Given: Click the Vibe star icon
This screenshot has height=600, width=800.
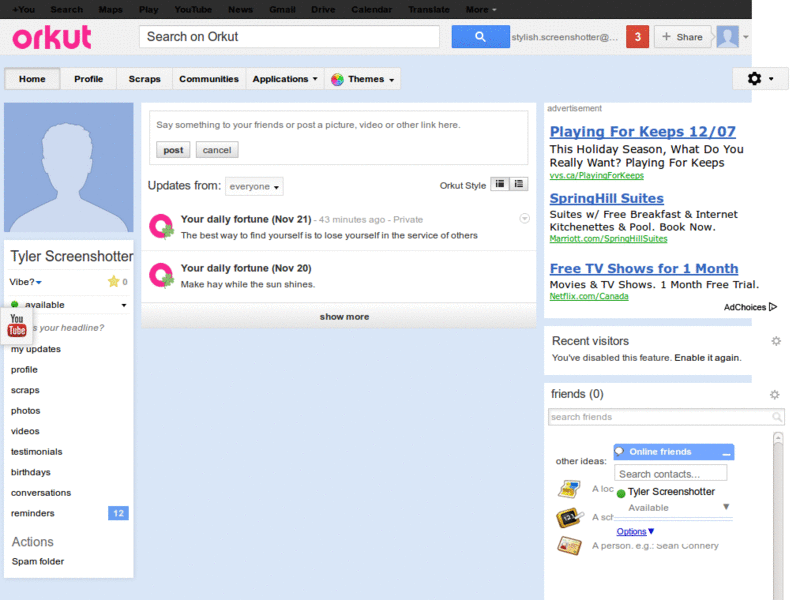Looking at the screenshot, I should click(x=113, y=281).
